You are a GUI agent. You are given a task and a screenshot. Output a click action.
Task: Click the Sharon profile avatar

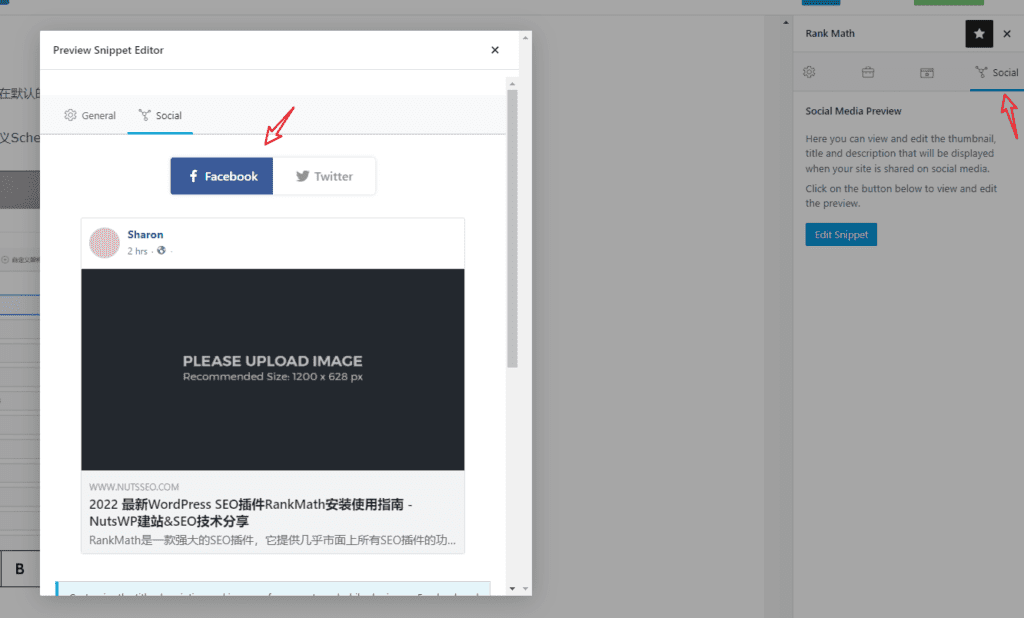104,243
